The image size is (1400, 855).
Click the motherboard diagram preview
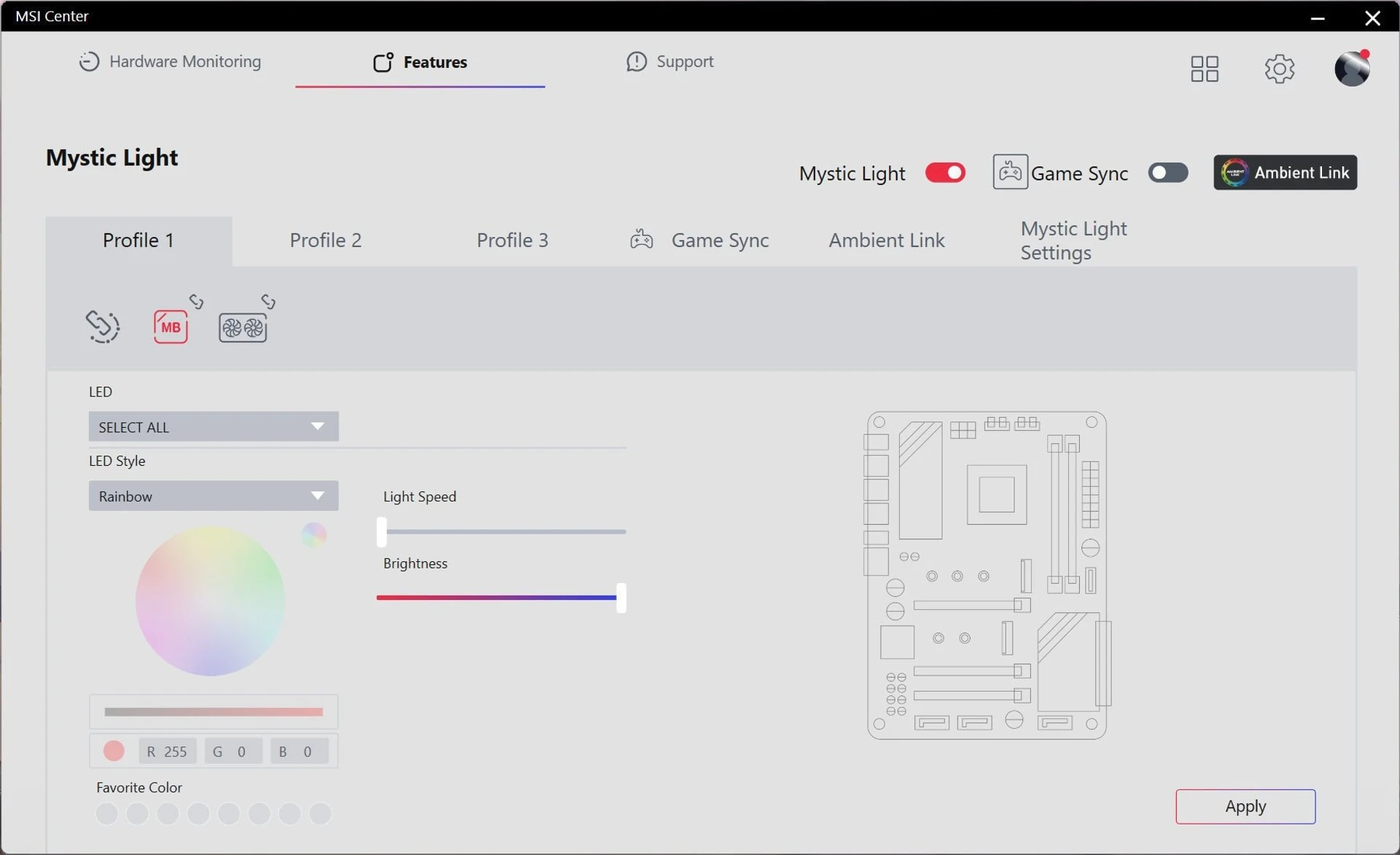coord(987,575)
